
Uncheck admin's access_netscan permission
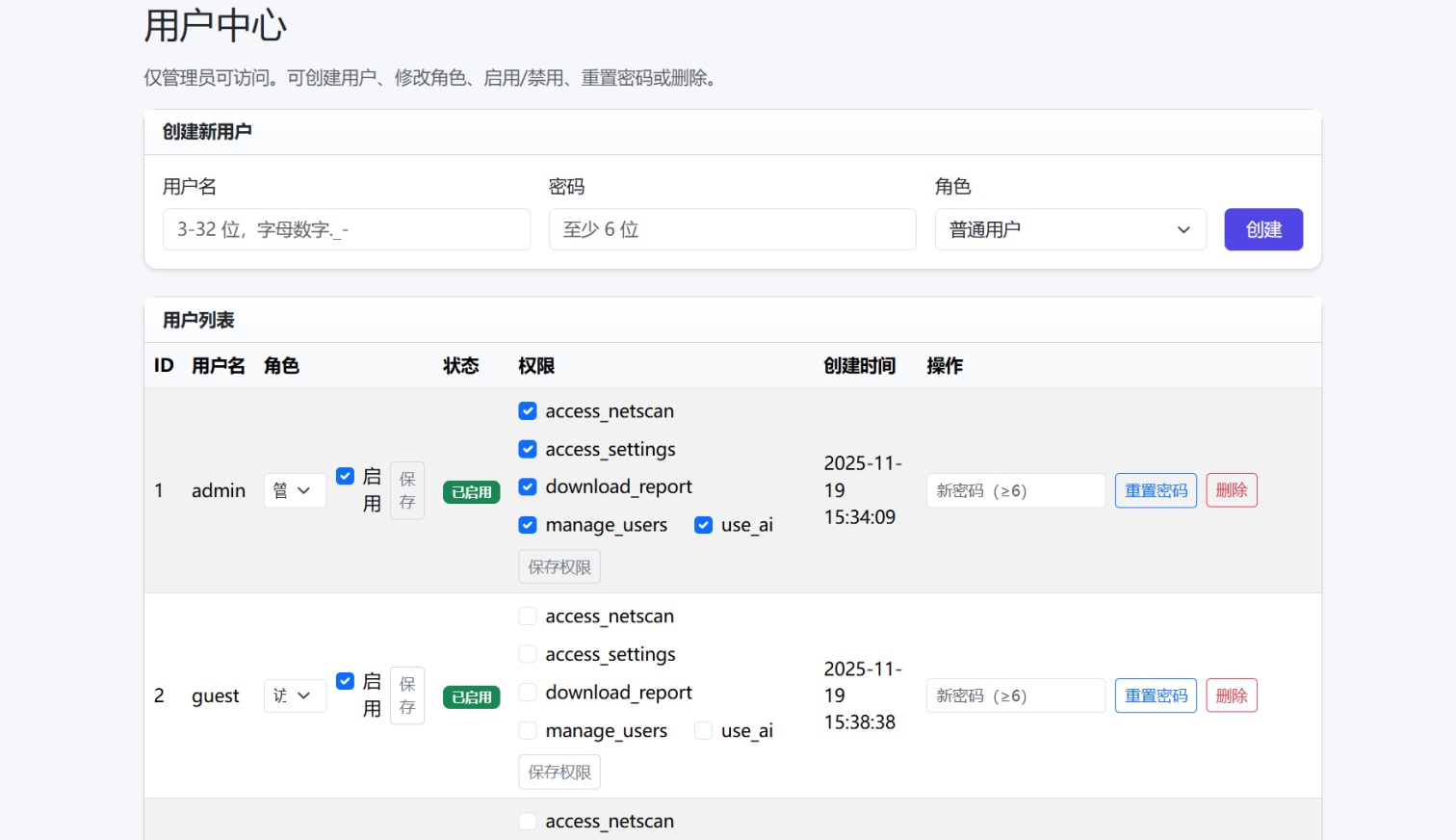pyautogui.click(x=528, y=411)
